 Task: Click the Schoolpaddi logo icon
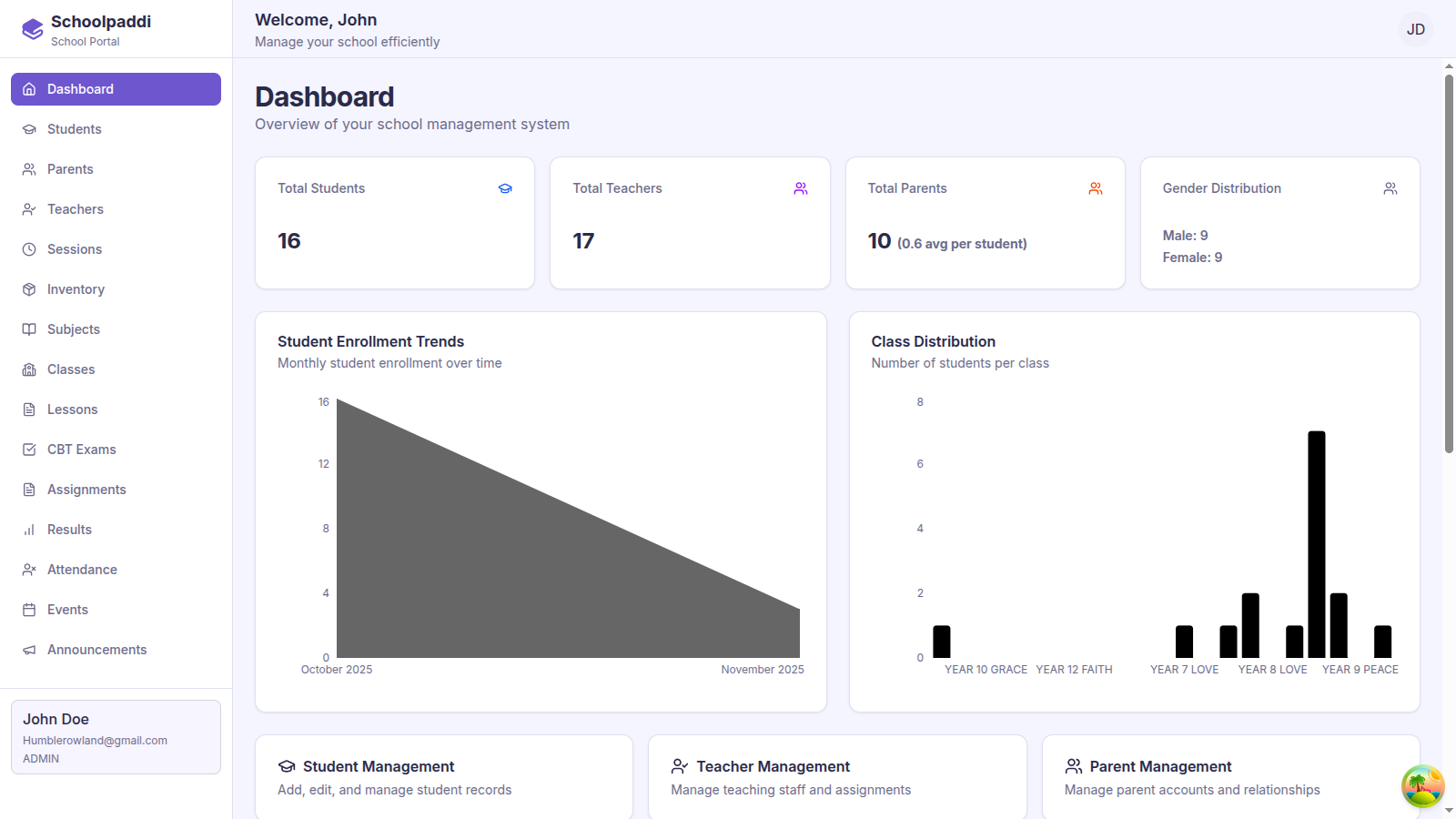(x=33, y=29)
